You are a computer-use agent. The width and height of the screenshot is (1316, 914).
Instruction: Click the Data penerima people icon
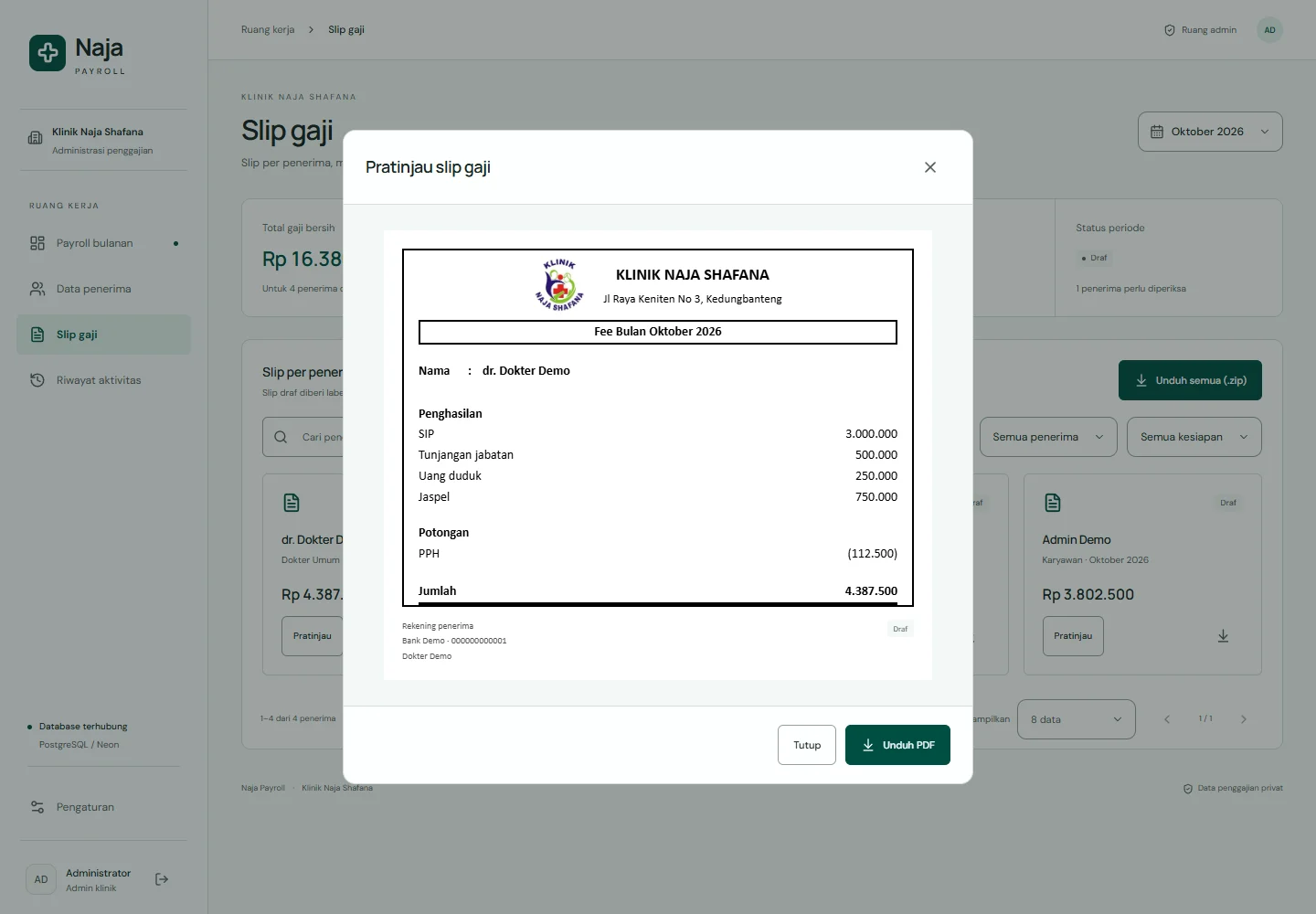(37, 289)
